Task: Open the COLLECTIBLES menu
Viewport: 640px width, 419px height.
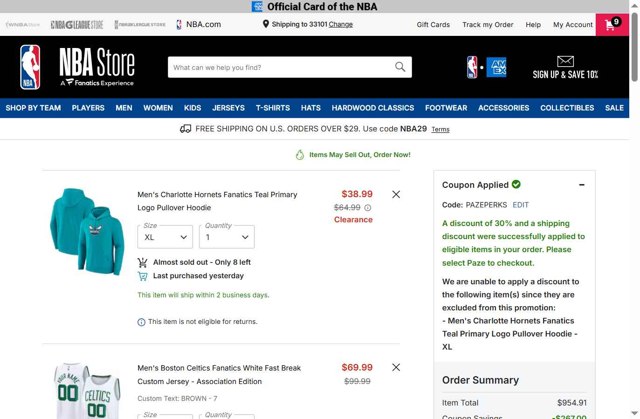Action: (567, 108)
